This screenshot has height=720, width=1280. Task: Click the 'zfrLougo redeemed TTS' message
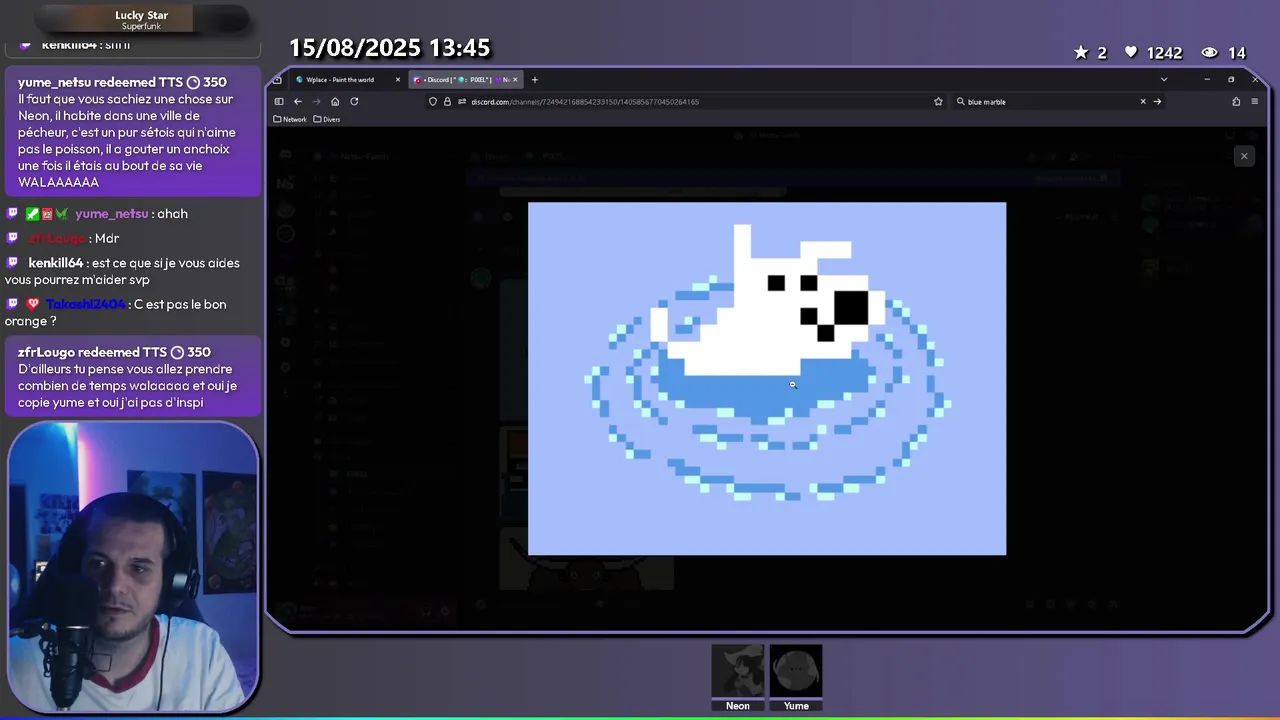click(133, 377)
